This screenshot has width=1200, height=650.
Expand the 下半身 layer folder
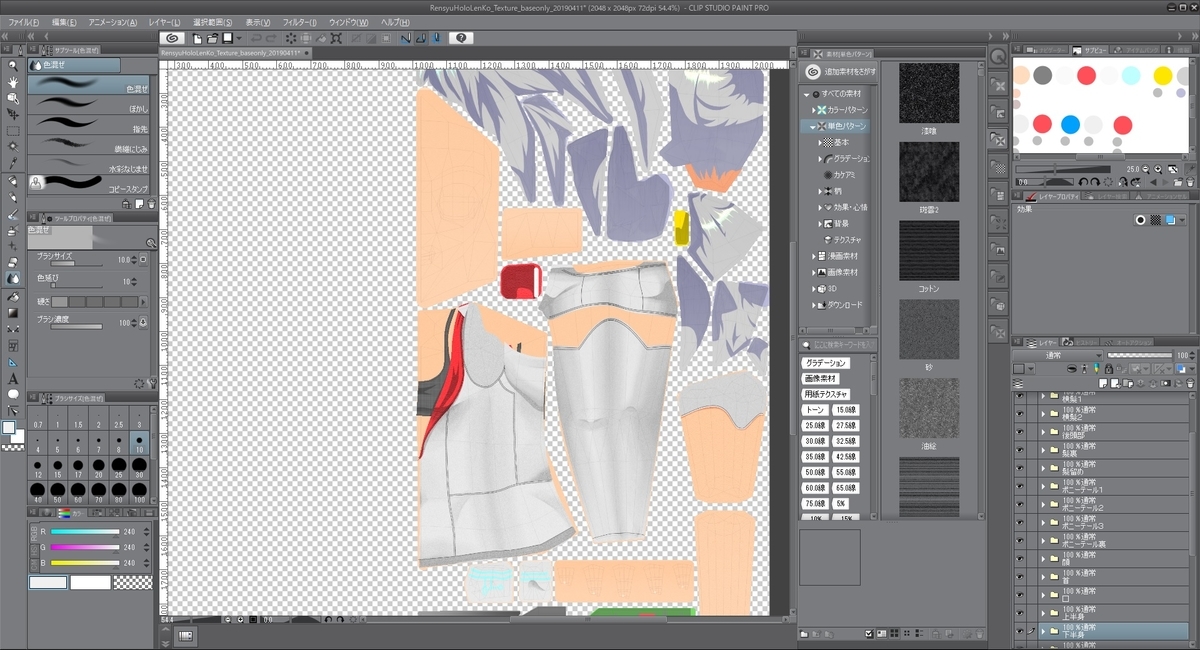click(1042, 631)
